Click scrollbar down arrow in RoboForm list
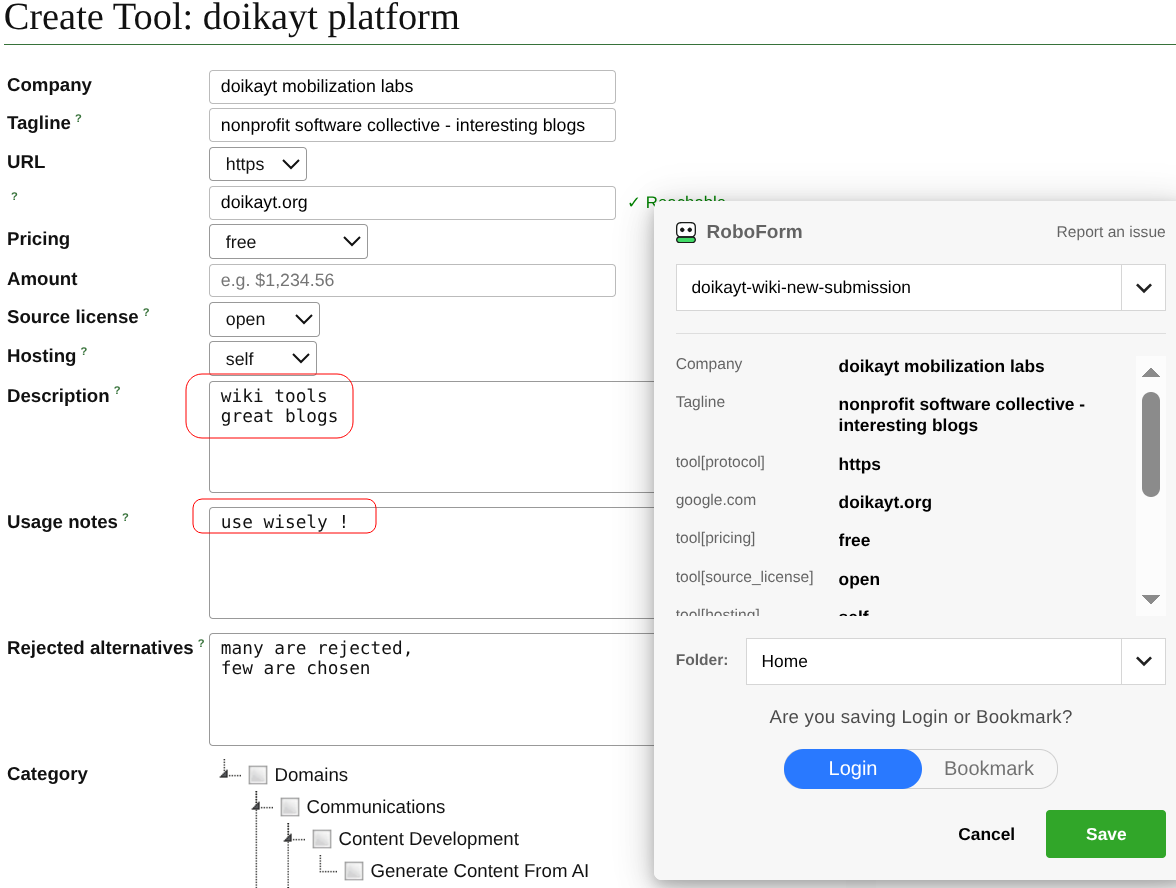 point(1150,598)
